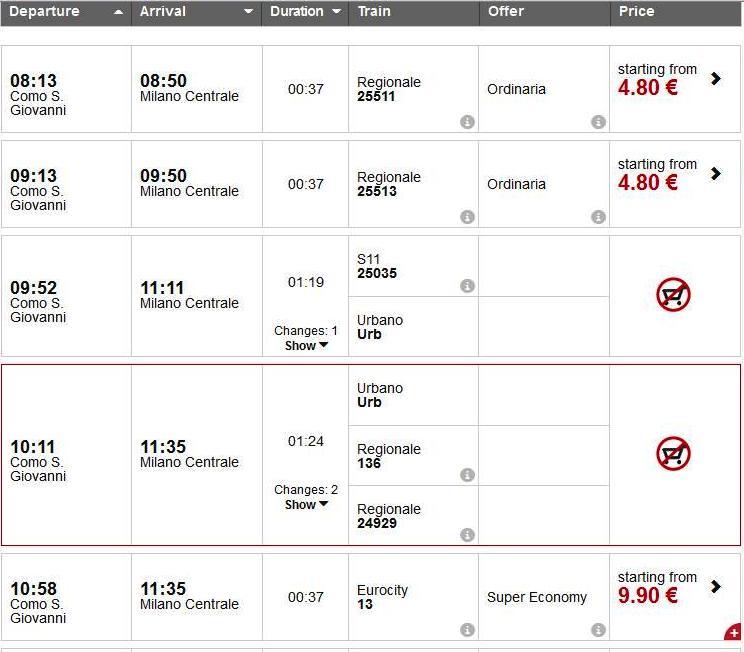This screenshot has height=652, width=744.
Task: Sort results by Duration column
Action: tap(305, 12)
